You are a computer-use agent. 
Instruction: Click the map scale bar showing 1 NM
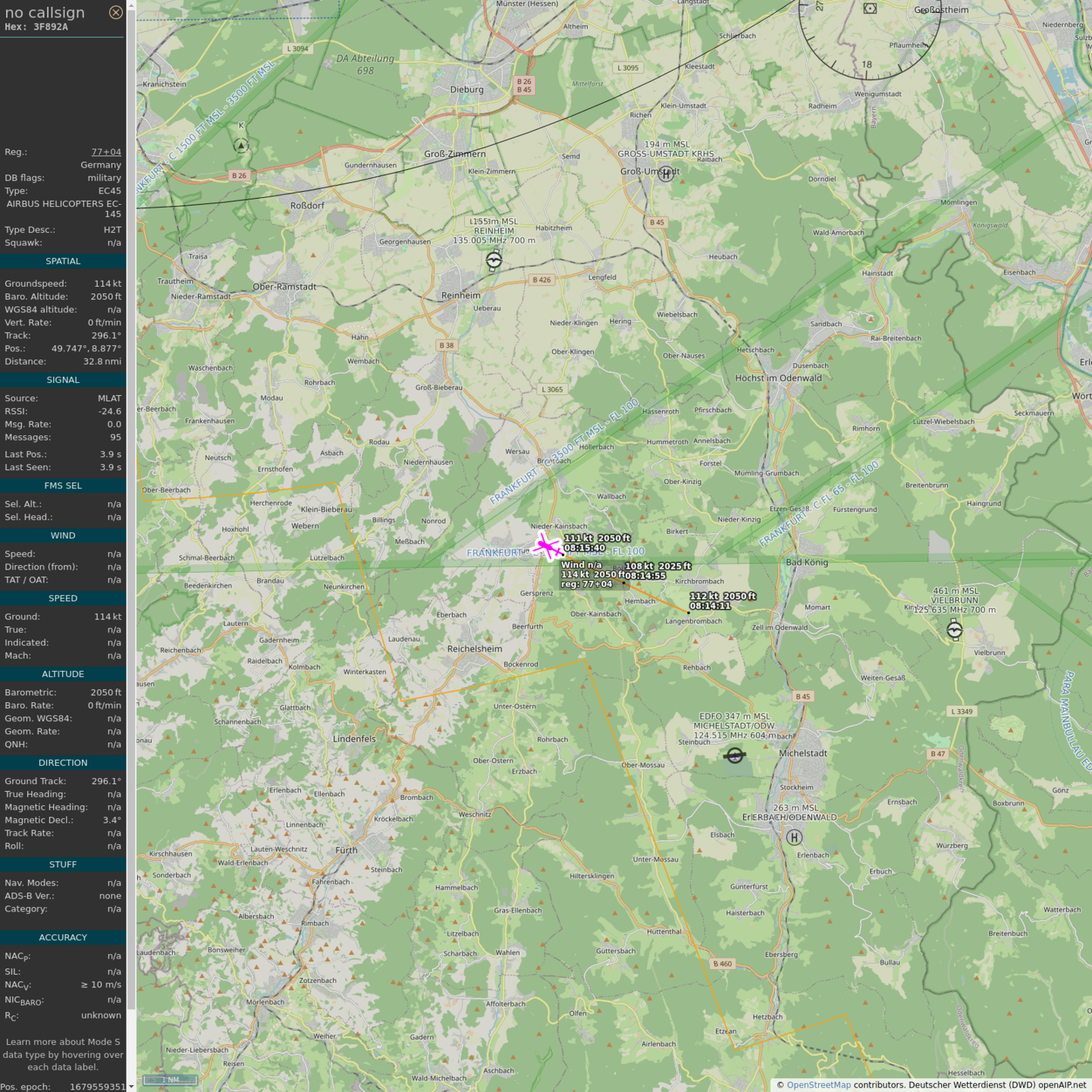pos(170,1080)
